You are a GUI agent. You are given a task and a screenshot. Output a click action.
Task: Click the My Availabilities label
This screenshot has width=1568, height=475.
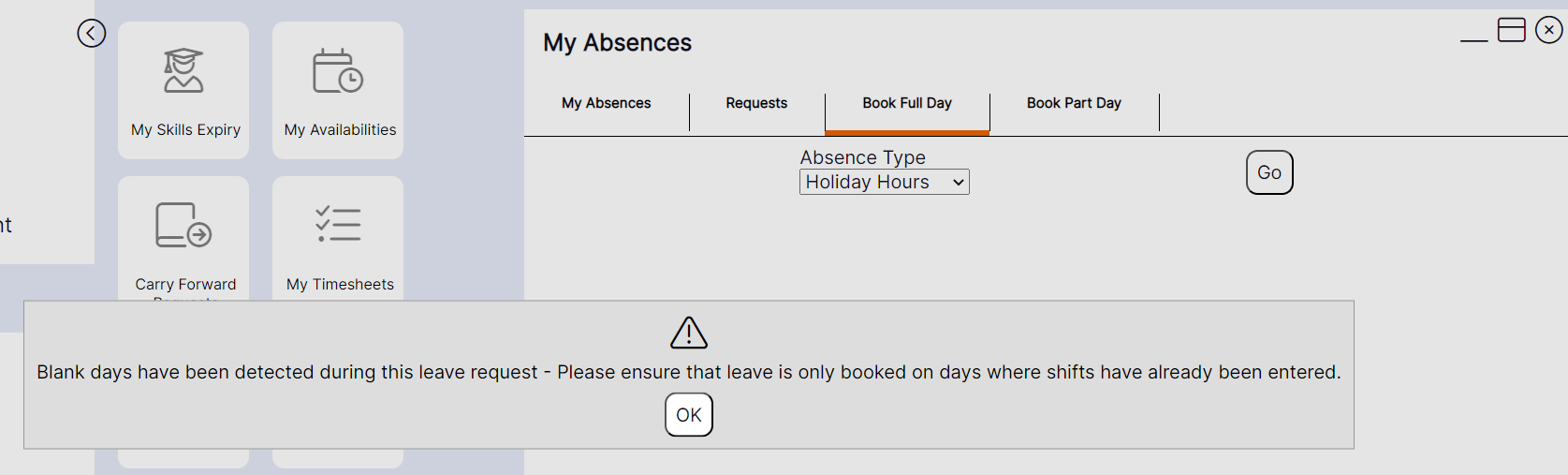340,129
